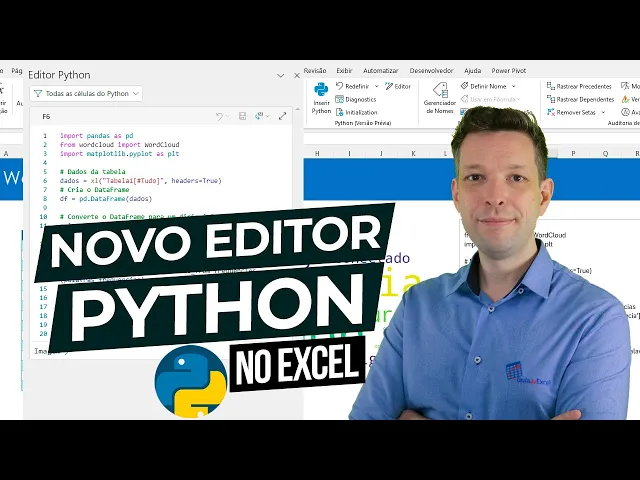Open the Definir Nome dropdown arrow
This screenshot has height=480, width=640.
coord(513,86)
